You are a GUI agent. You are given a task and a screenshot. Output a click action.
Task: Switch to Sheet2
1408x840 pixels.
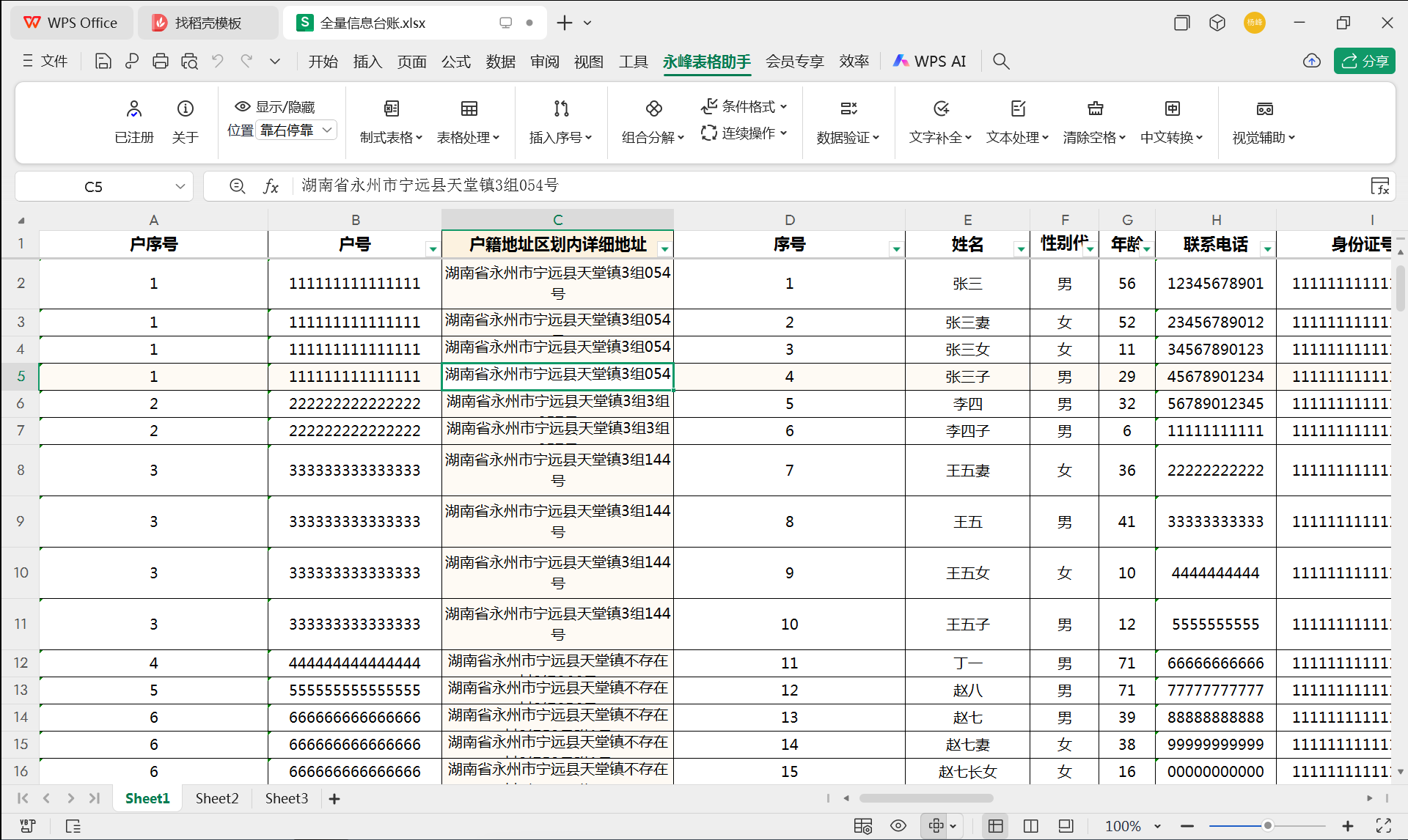click(x=216, y=798)
